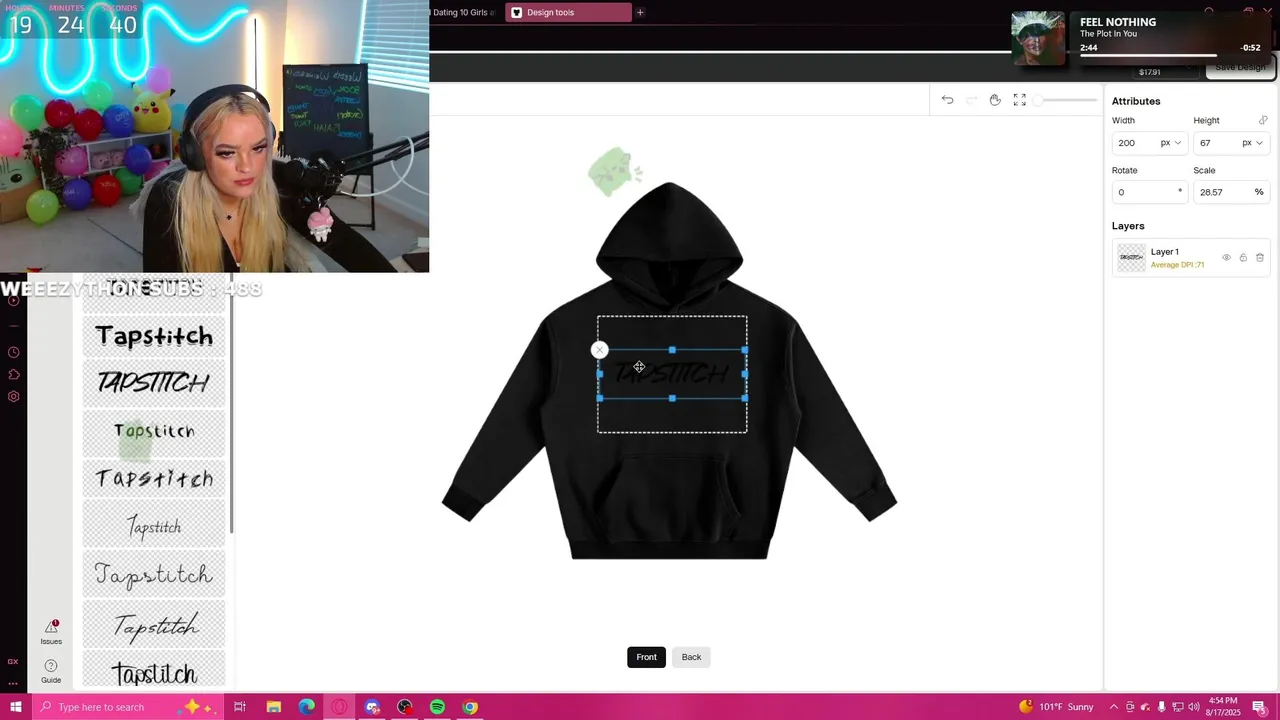
Task: Click the top-center resize handle
Action: pyautogui.click(x=672, y=350)
